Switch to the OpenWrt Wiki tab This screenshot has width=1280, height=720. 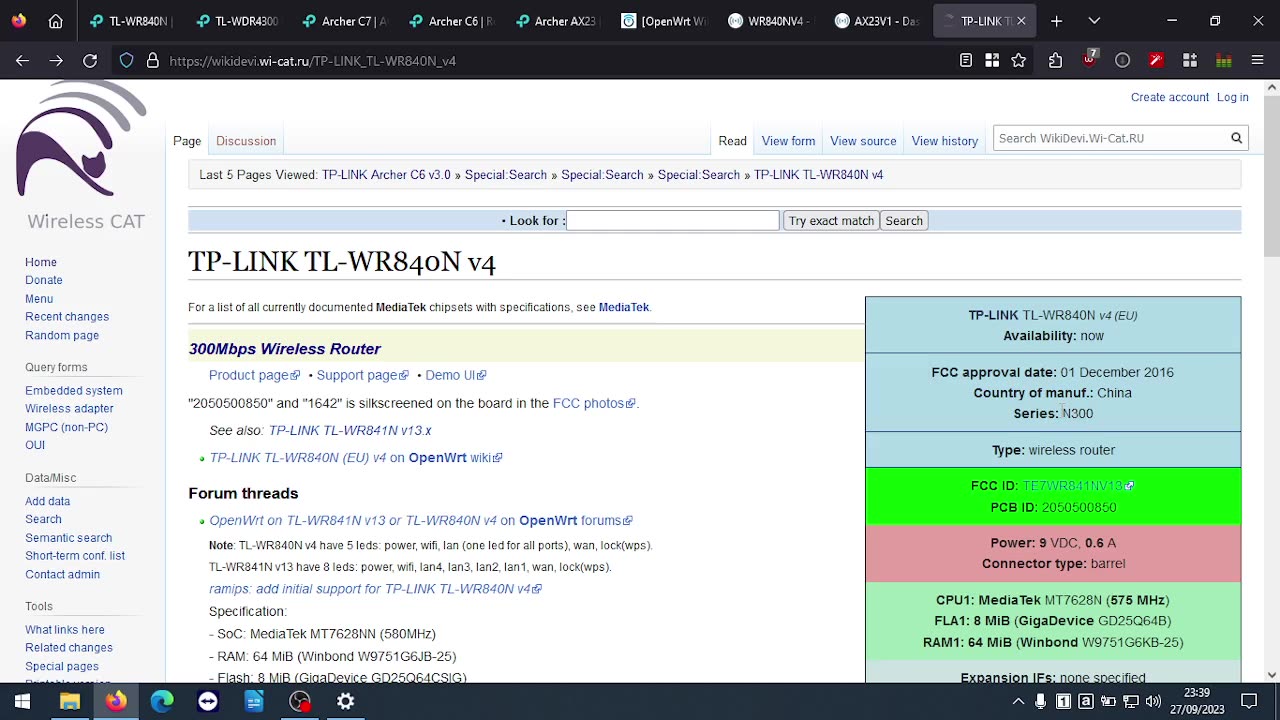tap(665, 21)
